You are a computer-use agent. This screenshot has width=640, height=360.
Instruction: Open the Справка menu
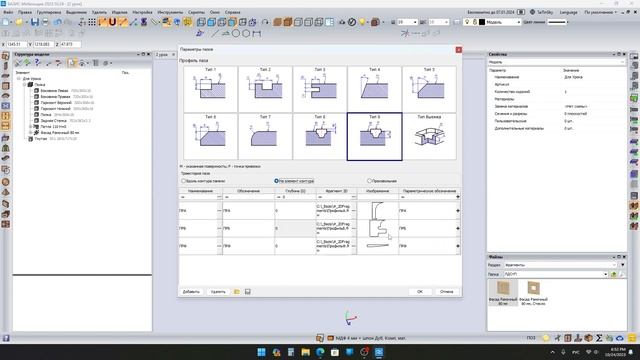(233, 12)
